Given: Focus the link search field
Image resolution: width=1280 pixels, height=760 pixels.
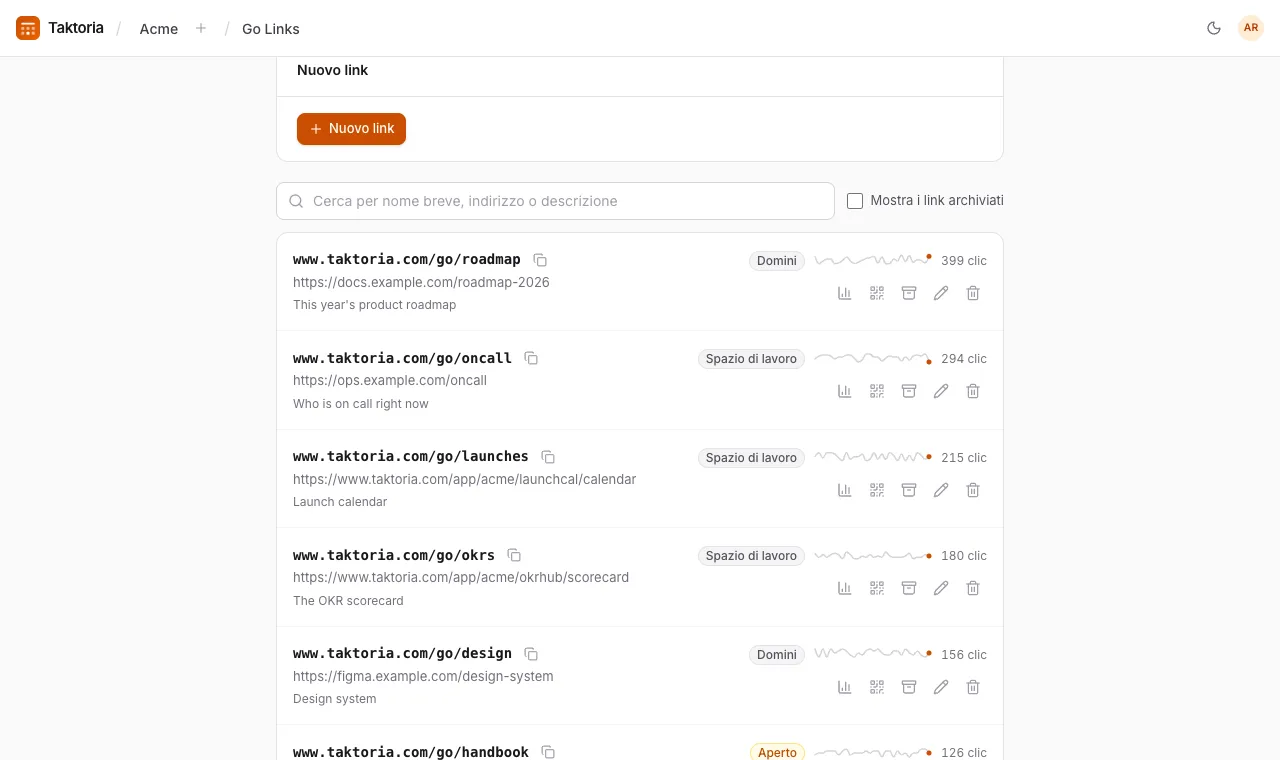Looking at the screenshot, I should coord(555,201).
